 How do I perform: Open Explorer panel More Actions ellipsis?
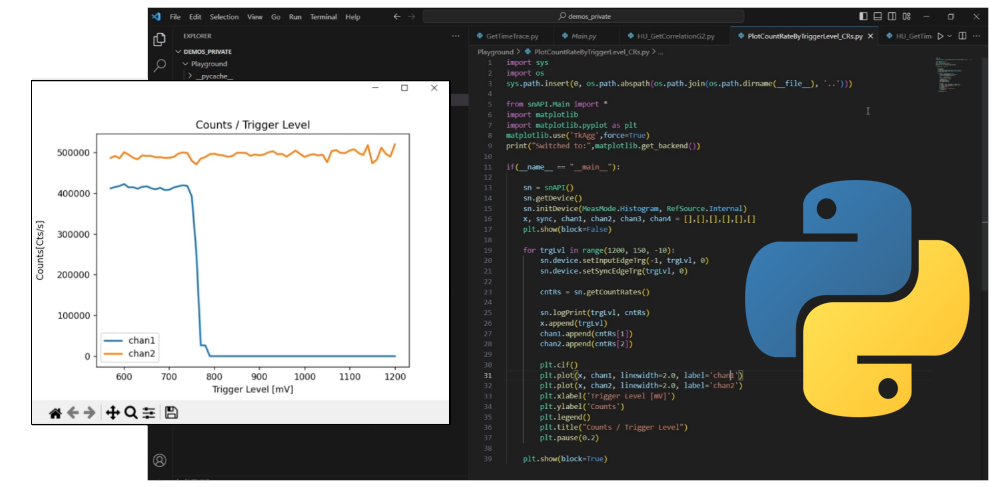click(x=455, y=36)
